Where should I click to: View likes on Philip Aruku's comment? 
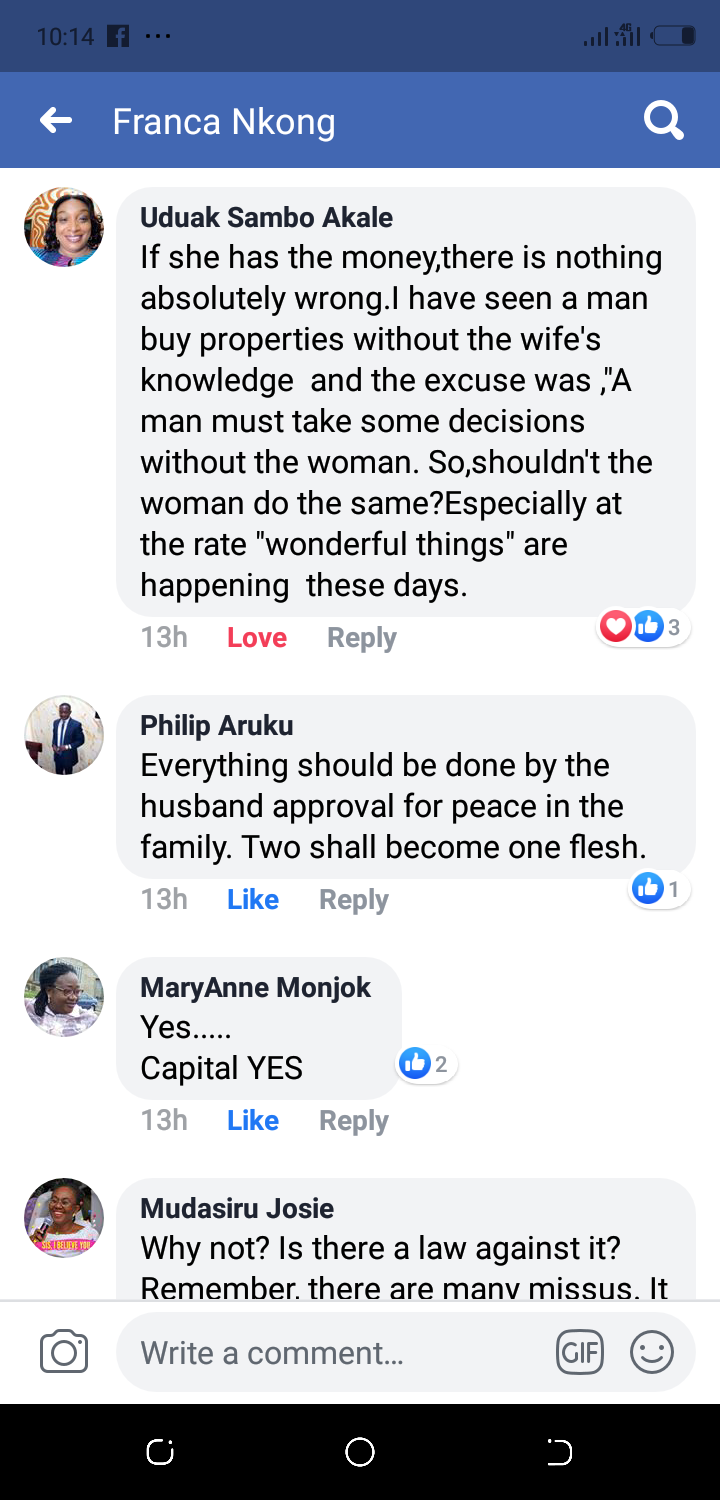659,888
